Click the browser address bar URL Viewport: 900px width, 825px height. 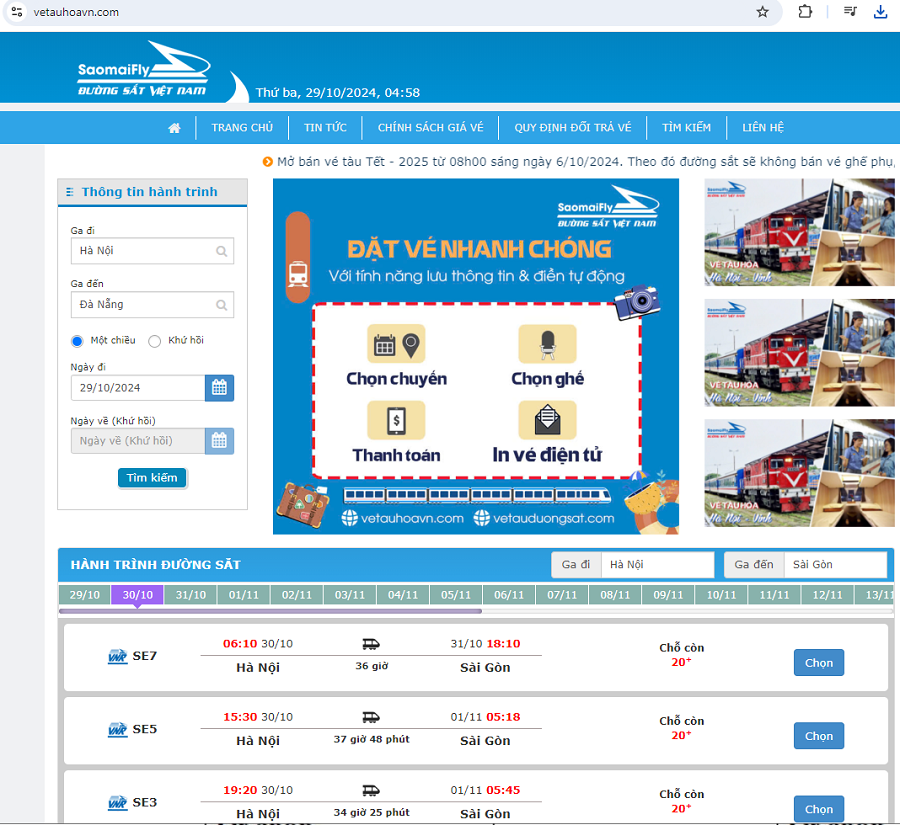click(76, 12)
